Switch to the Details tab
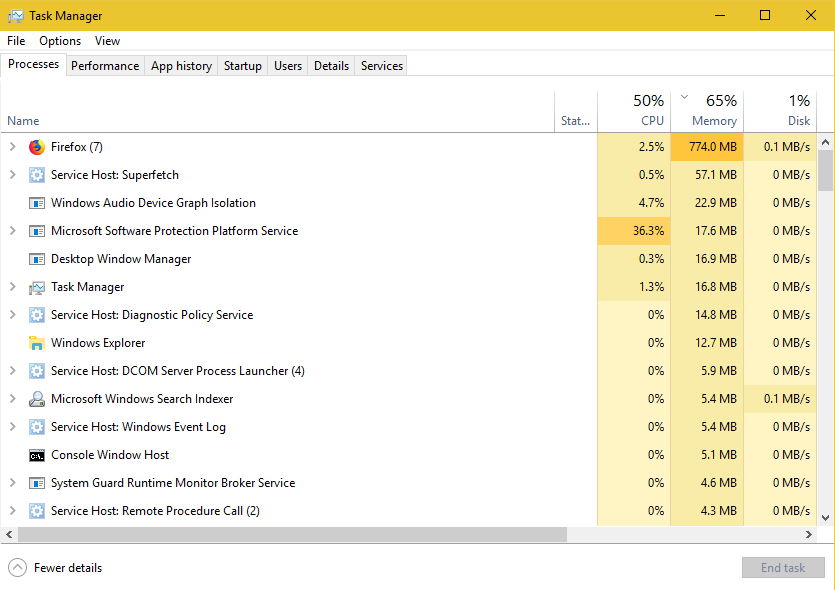This screenshot has height=590, width=835. click(x=331, y=66)
